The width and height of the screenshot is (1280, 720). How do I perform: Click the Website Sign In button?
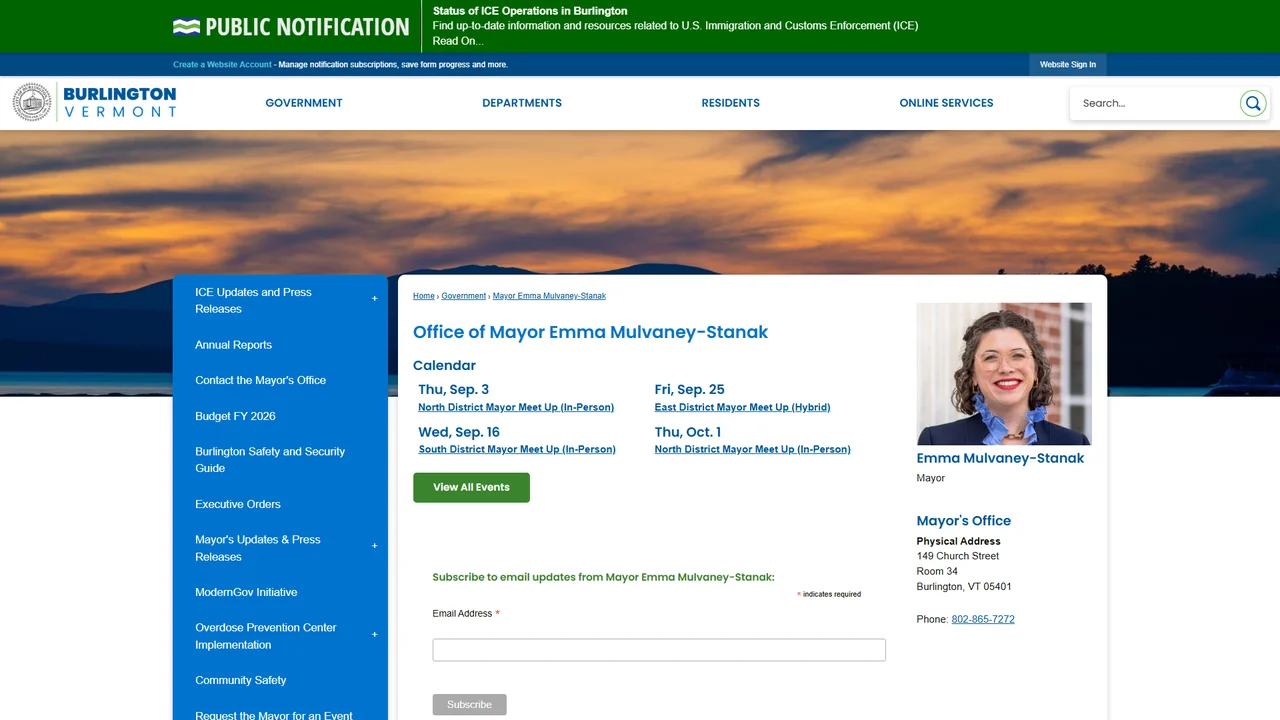coord(1068,64)
